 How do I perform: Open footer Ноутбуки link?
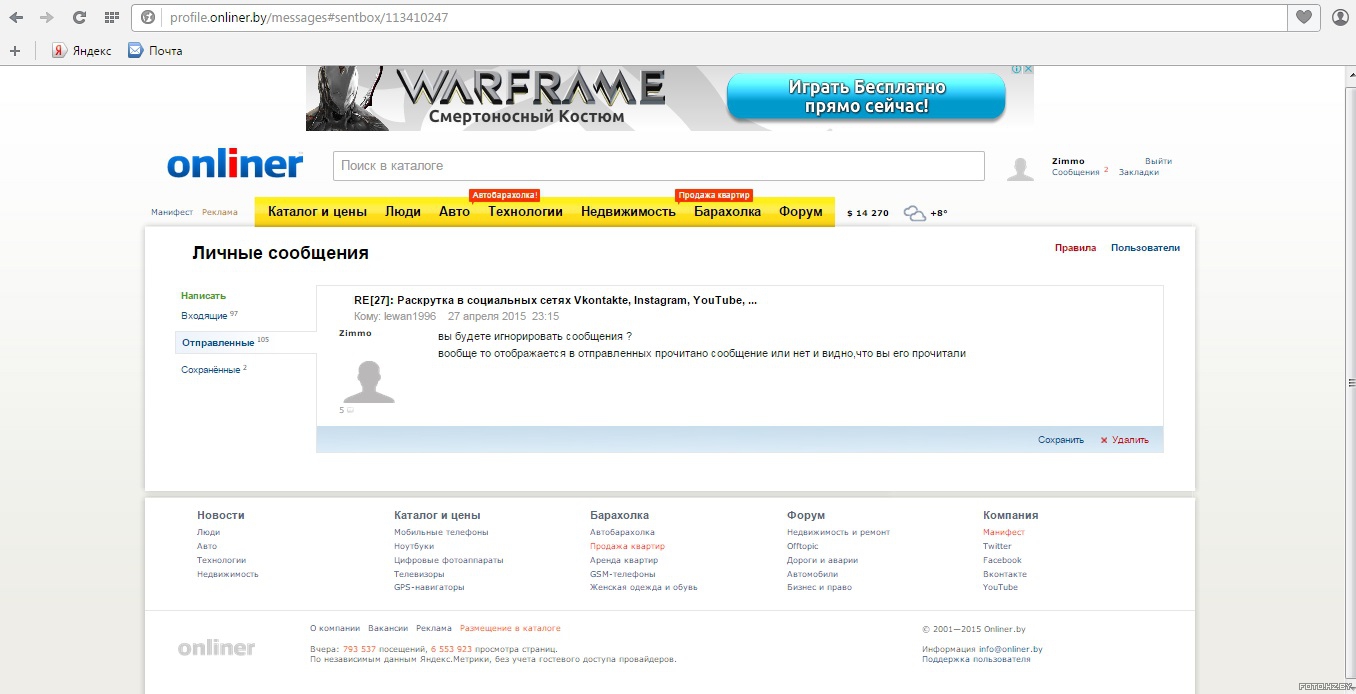(x=414, y=546)
